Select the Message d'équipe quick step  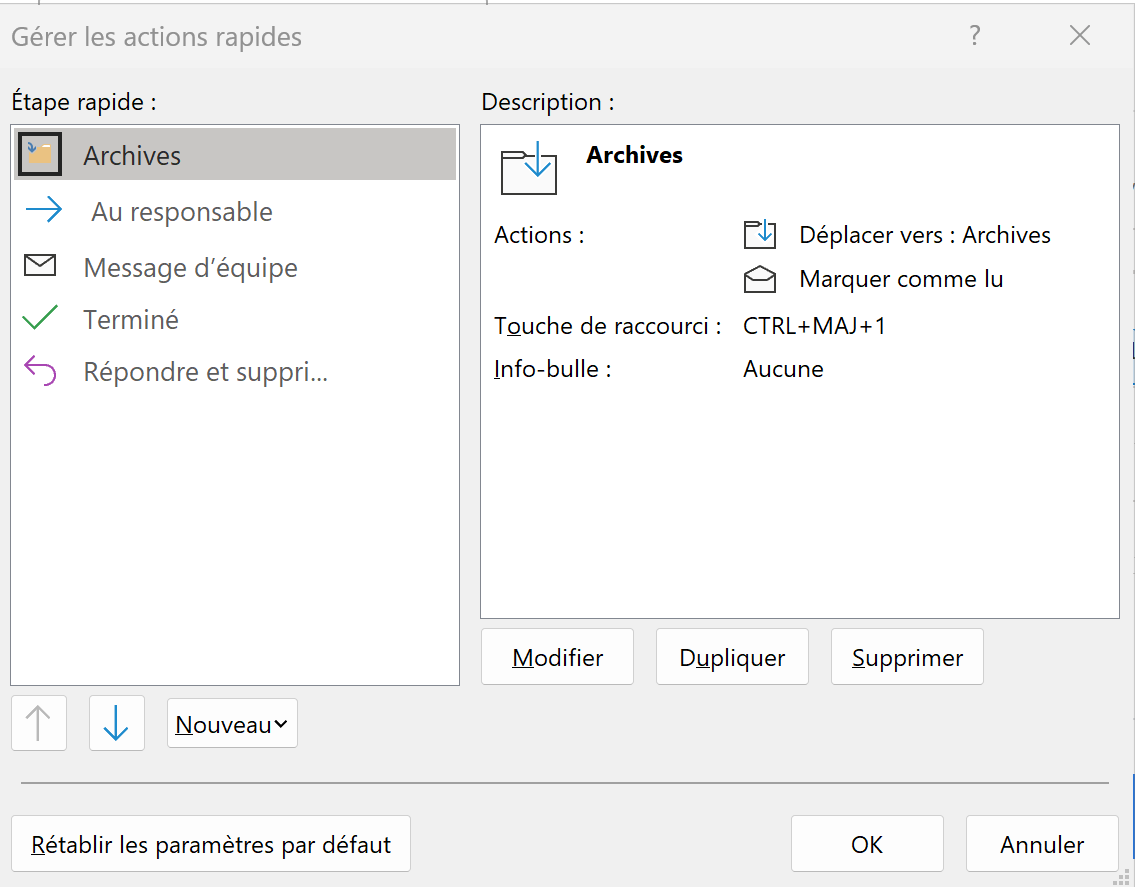pyautogui.click(x=235, y=267)
